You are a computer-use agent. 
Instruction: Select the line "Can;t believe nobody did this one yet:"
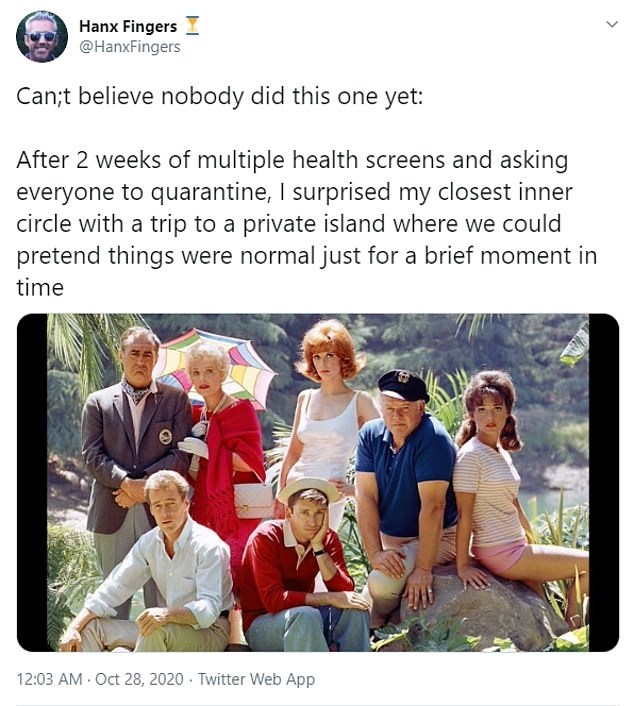(220, 96)
